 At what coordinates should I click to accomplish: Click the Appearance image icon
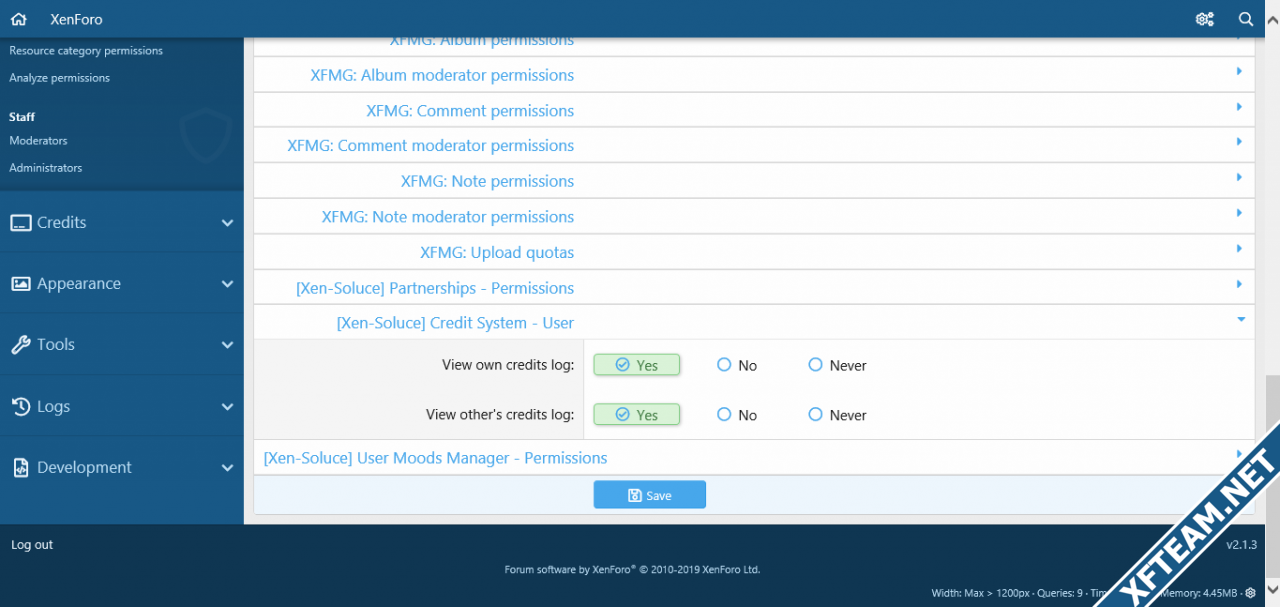21,284
